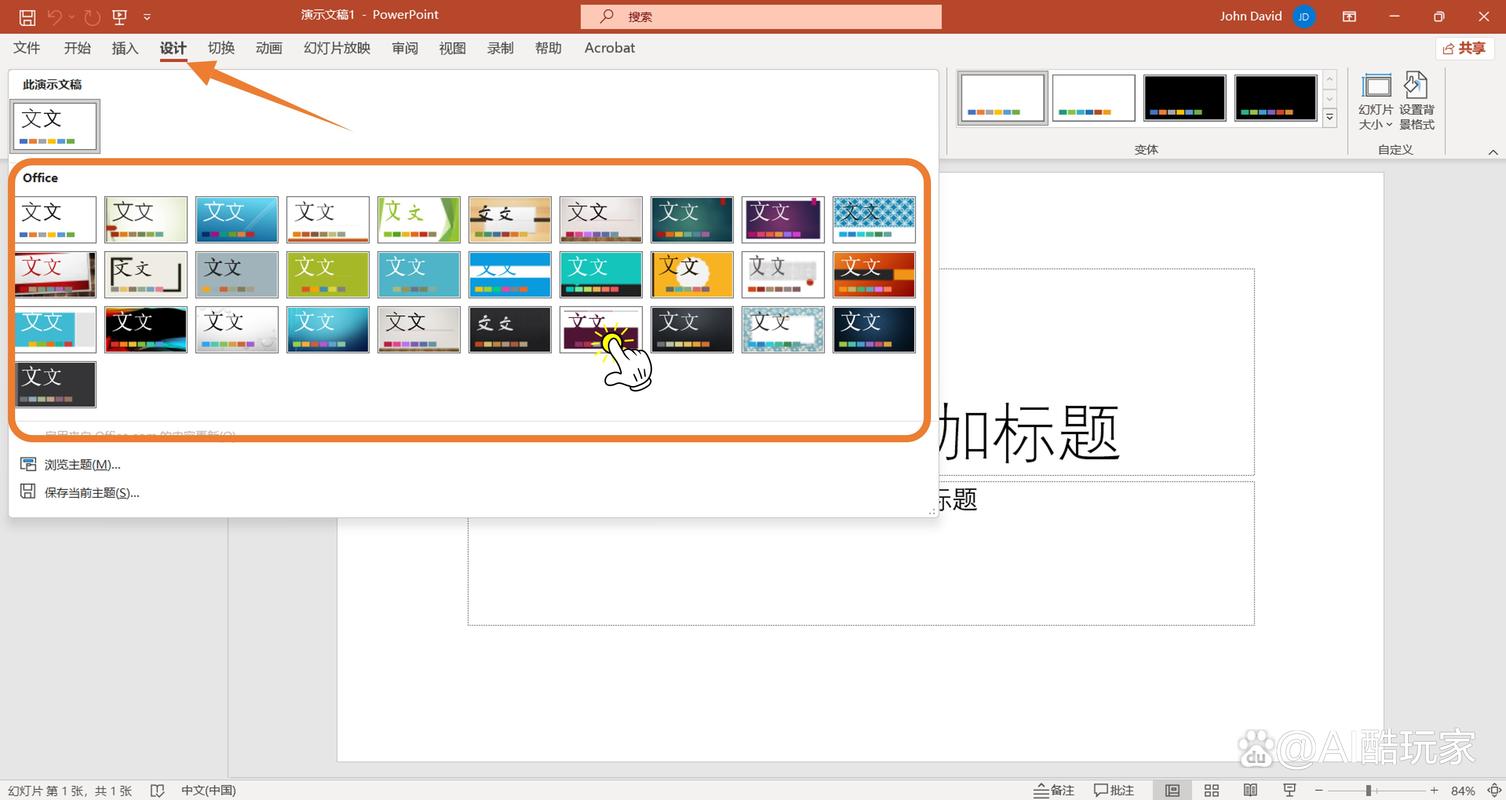The image size is (1506, 800).
Task: Apply the purple gradient theme
Action: (783, 219)
